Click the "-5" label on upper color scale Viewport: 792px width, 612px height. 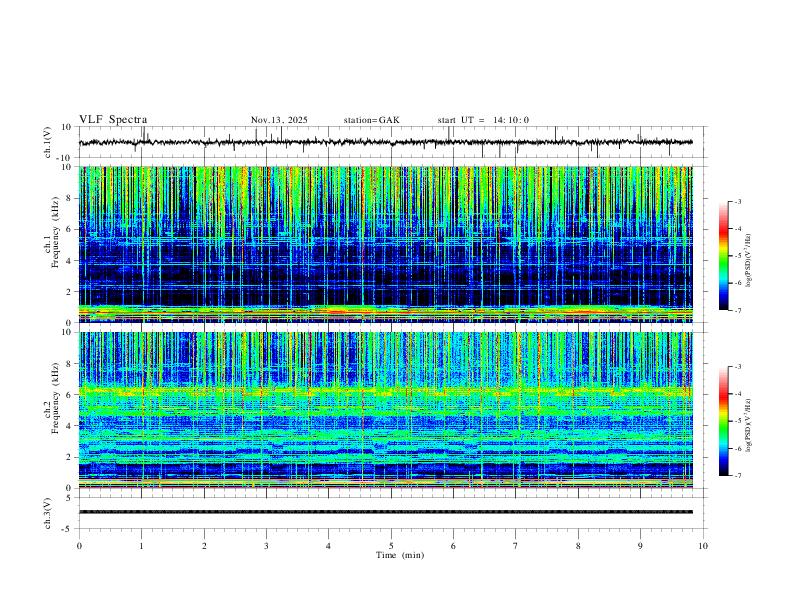pyautogui.click(x=738, y=256)
